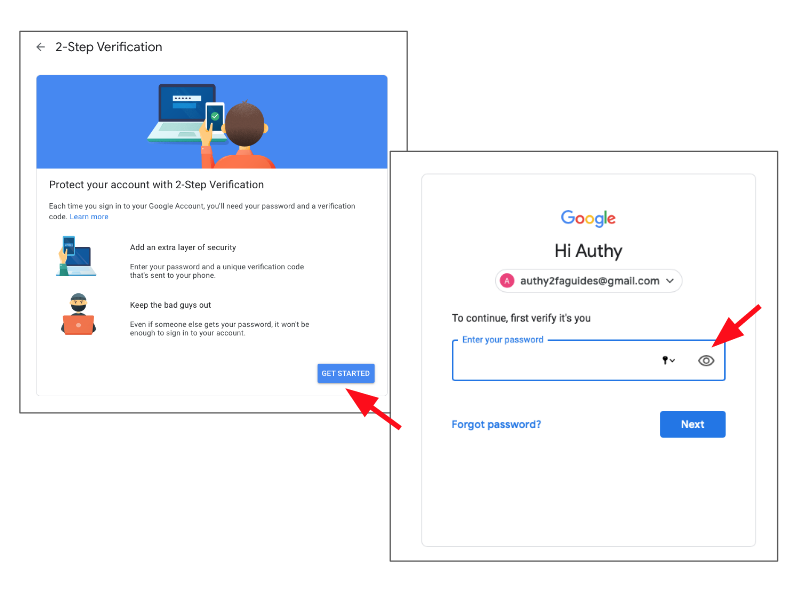Click the pink A account avatar
Screen dimensions: 811x593
point(507,281)
